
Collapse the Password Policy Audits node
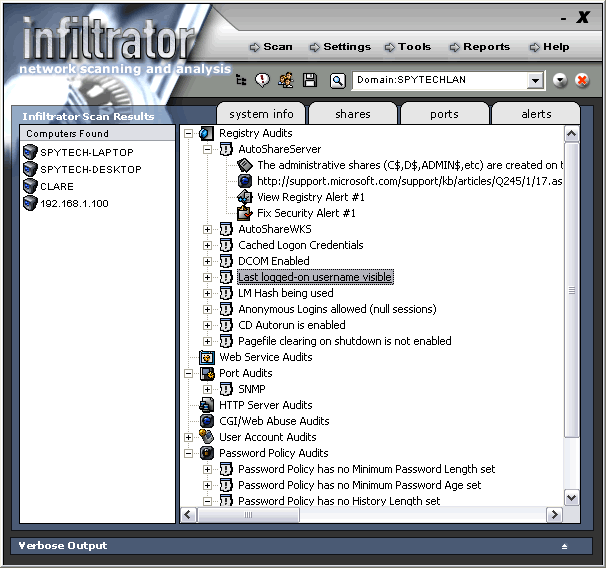pyautogui.click(x=188, y=453)
